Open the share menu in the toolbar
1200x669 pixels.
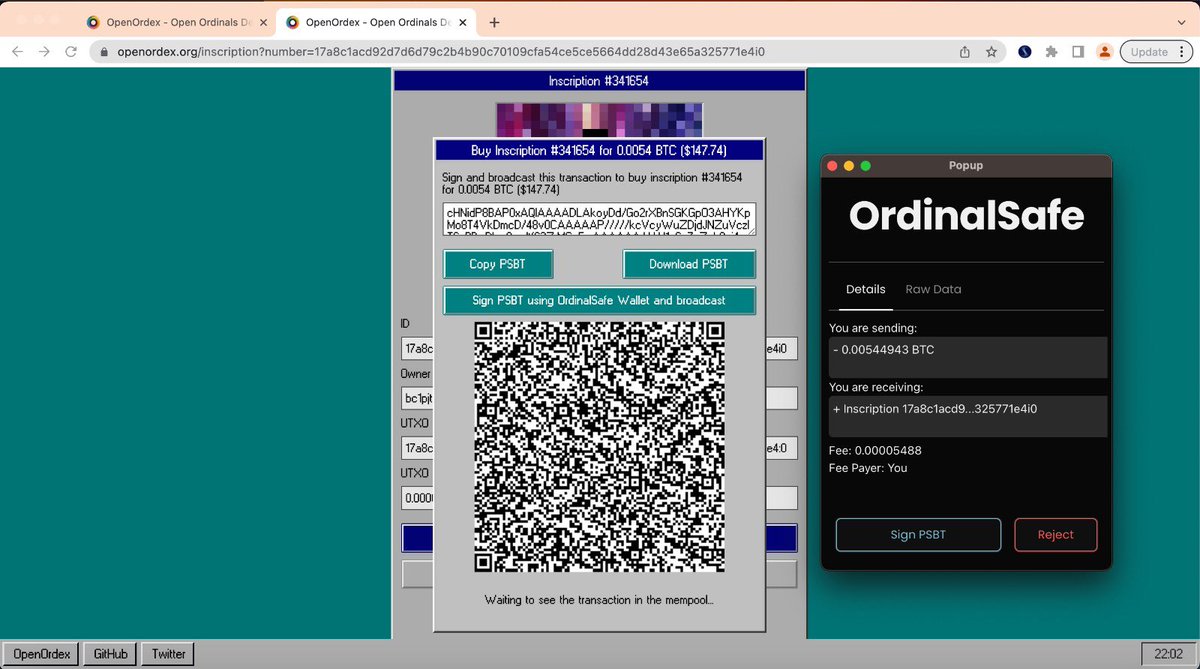(x=963, y=51)
